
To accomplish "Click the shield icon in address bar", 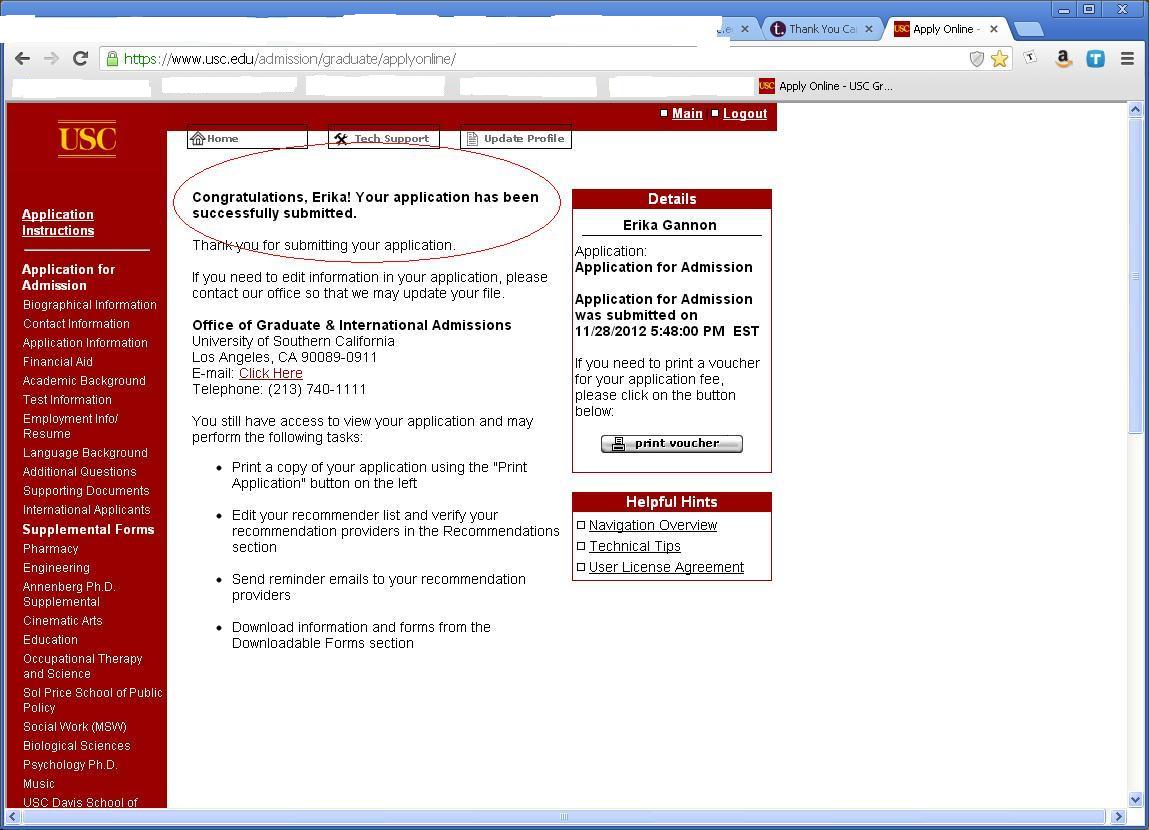I will pos(977,59).
